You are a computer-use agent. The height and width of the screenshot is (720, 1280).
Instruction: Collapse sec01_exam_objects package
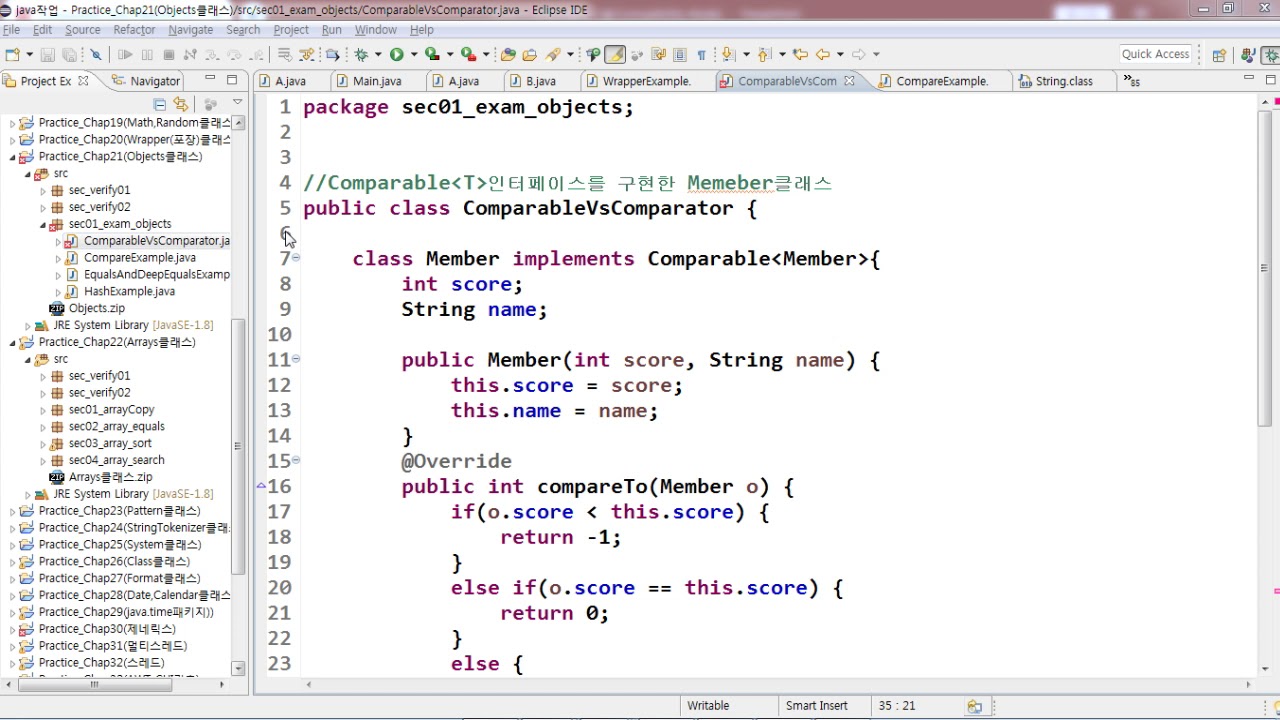pos(44,225)
